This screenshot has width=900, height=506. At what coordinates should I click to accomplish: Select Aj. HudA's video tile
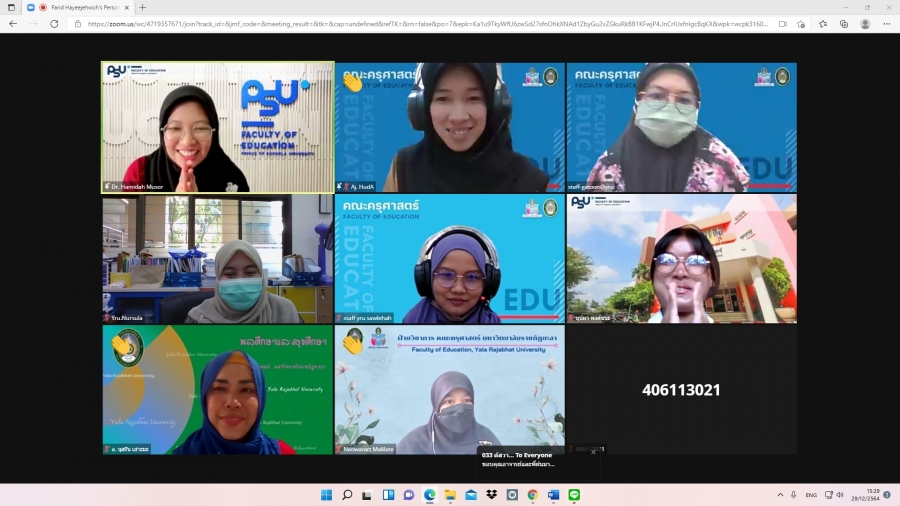click(449, 127)
